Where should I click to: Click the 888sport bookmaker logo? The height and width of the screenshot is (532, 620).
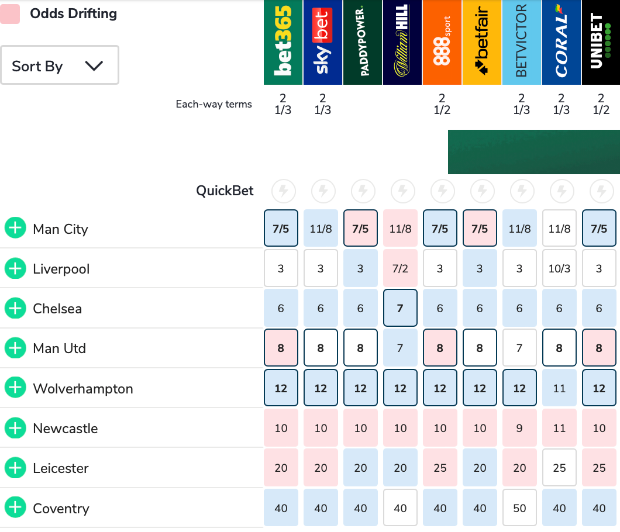[x=442, y=42]
